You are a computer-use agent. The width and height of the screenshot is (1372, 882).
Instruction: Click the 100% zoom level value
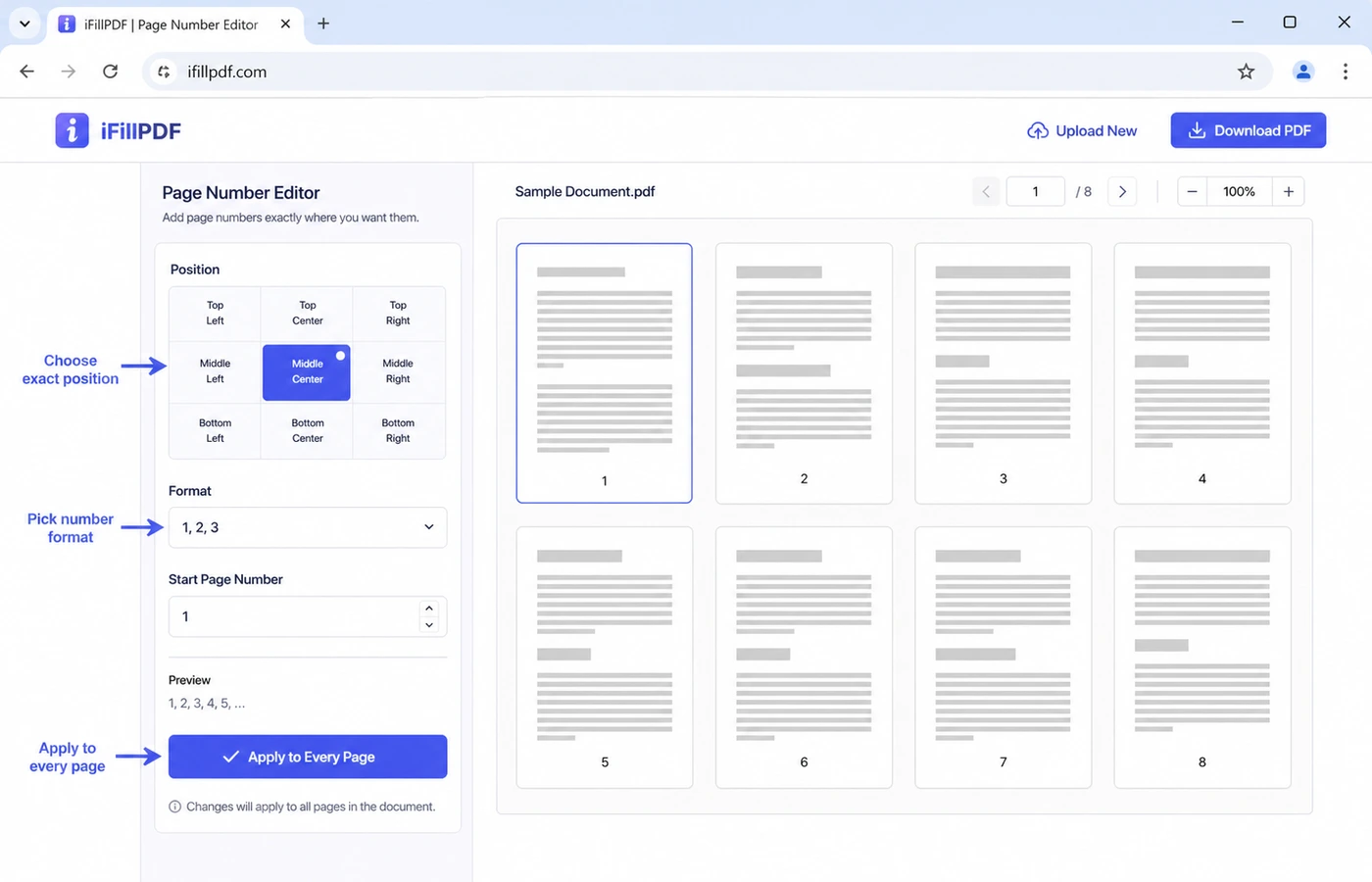click(x=1240, y=192)
